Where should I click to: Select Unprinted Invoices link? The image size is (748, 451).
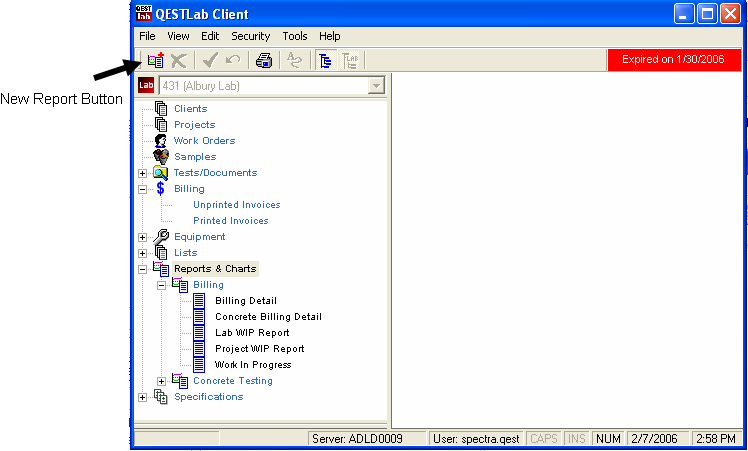coord(236,205)
